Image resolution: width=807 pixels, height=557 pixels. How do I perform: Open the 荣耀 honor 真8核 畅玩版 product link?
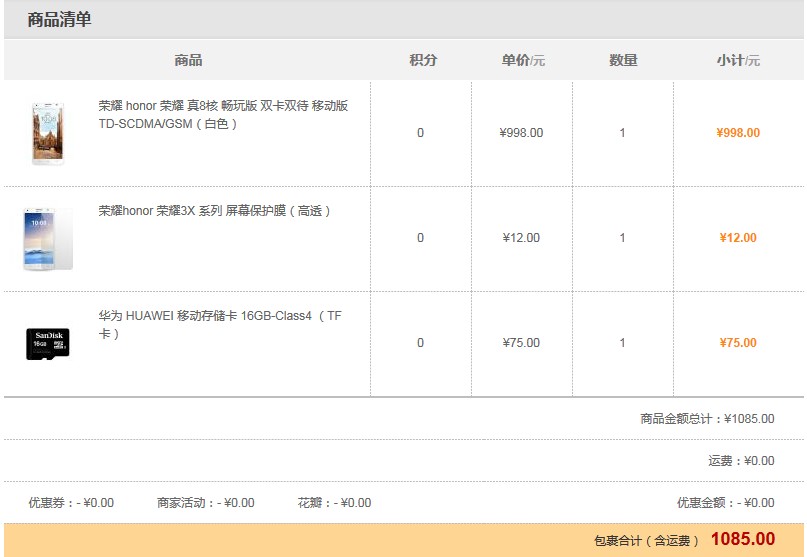pos(223,115)
